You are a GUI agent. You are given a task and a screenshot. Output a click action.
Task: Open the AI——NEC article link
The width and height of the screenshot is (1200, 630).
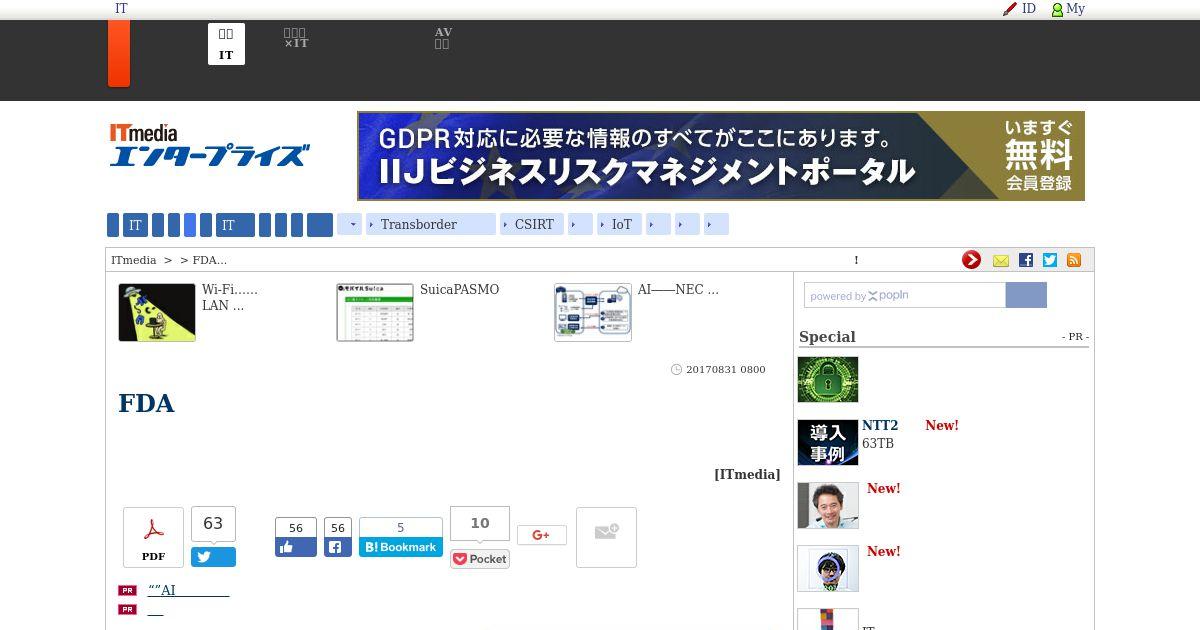point(678,290)
